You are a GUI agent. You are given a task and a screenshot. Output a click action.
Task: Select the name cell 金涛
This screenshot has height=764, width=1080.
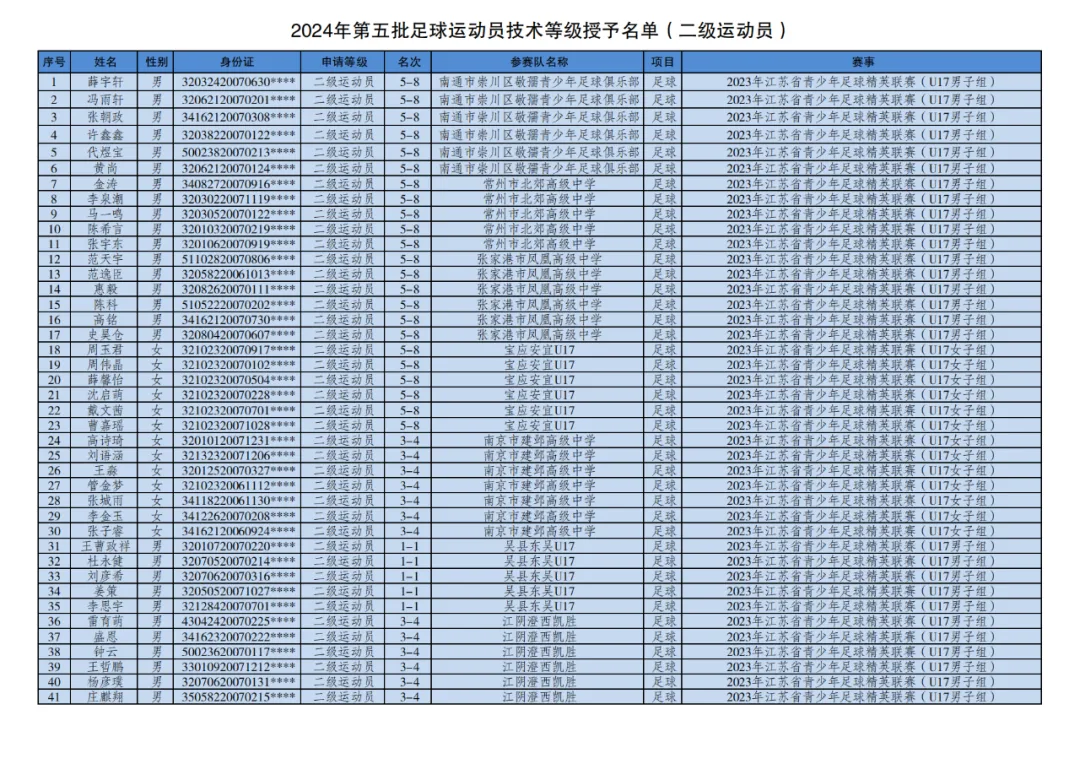[105, 184]
